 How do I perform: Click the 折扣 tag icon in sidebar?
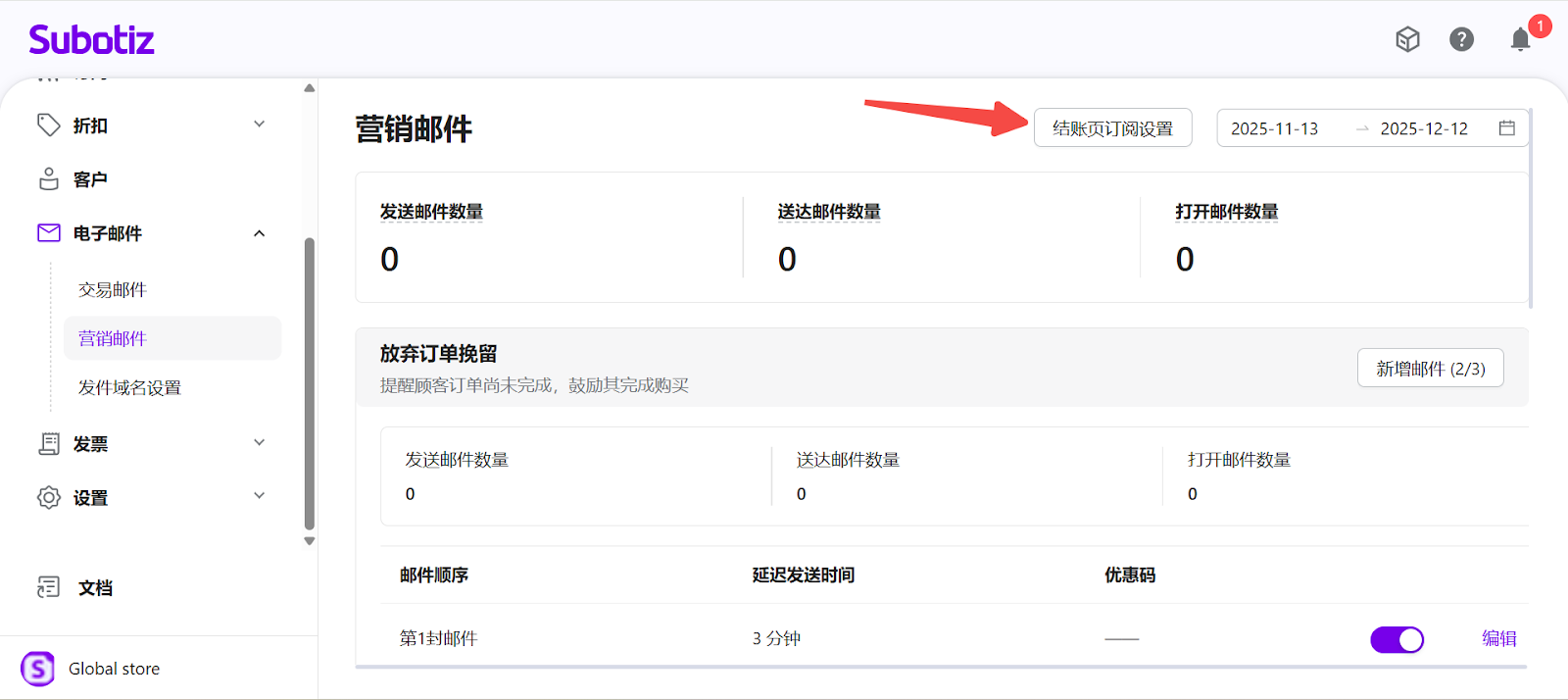48,125
